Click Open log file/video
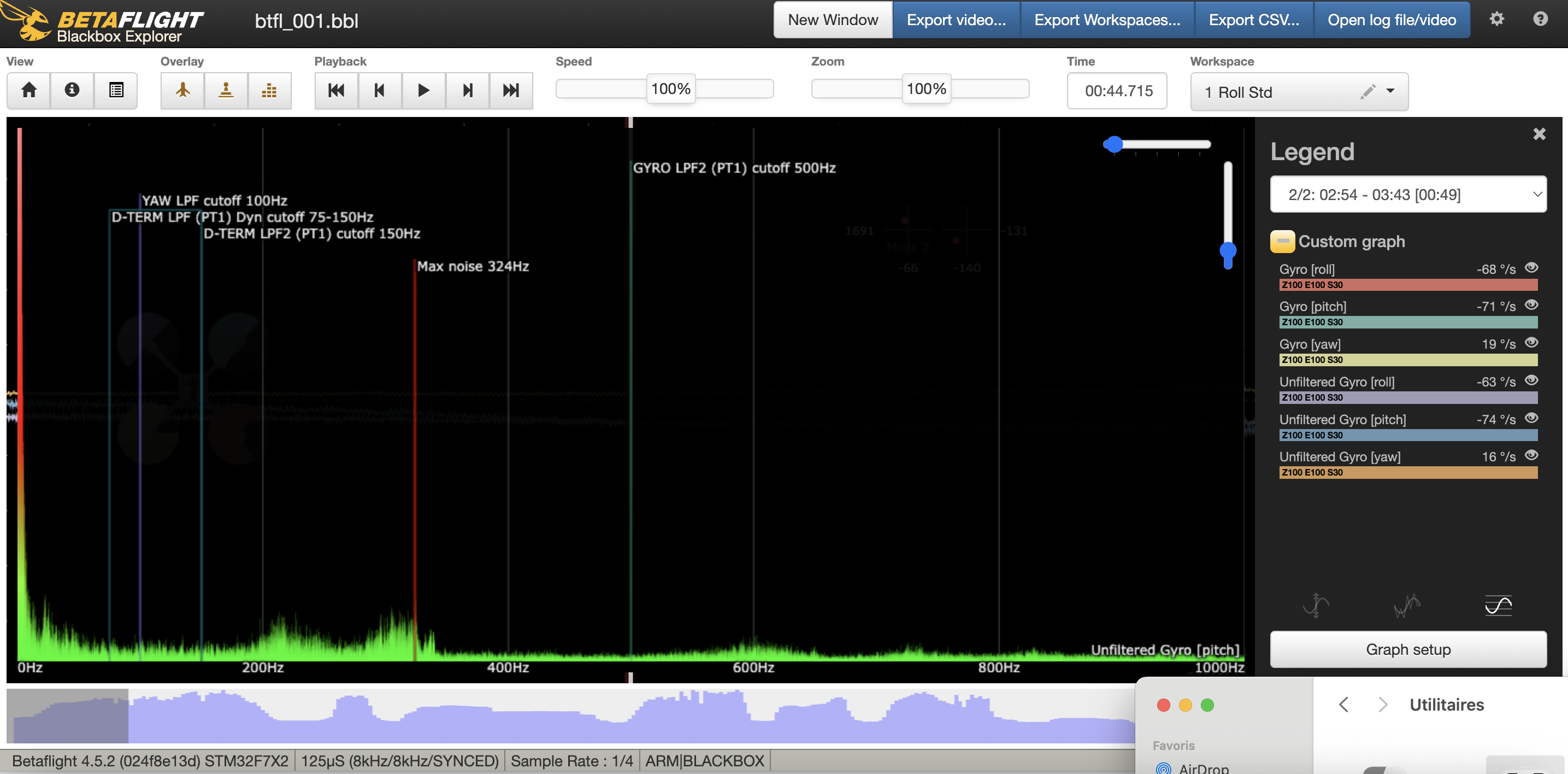1568x774 pixels. coord(1392,20)
